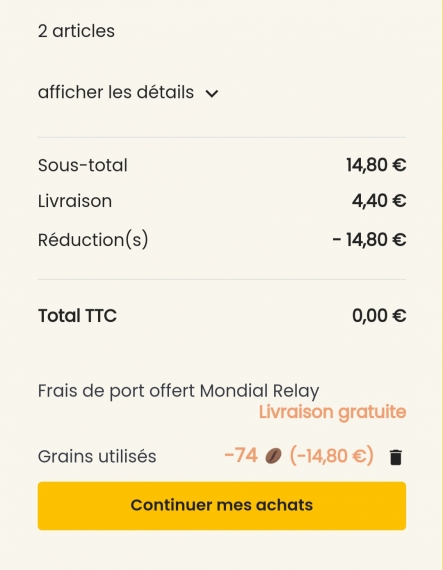
Task: Click the coffee bean grain icon
Action: coord(273,456)
